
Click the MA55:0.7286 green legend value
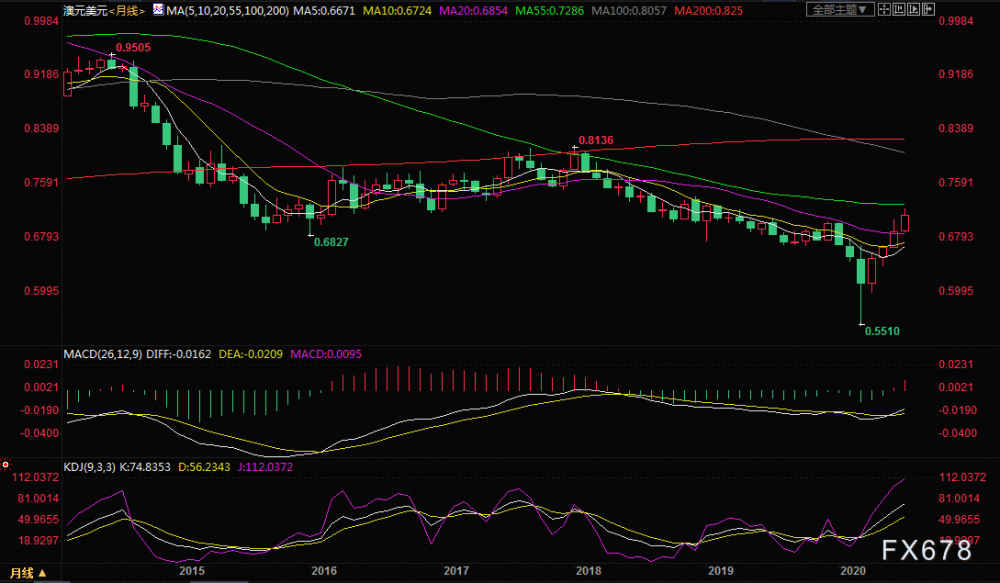[x=550, y=11]
